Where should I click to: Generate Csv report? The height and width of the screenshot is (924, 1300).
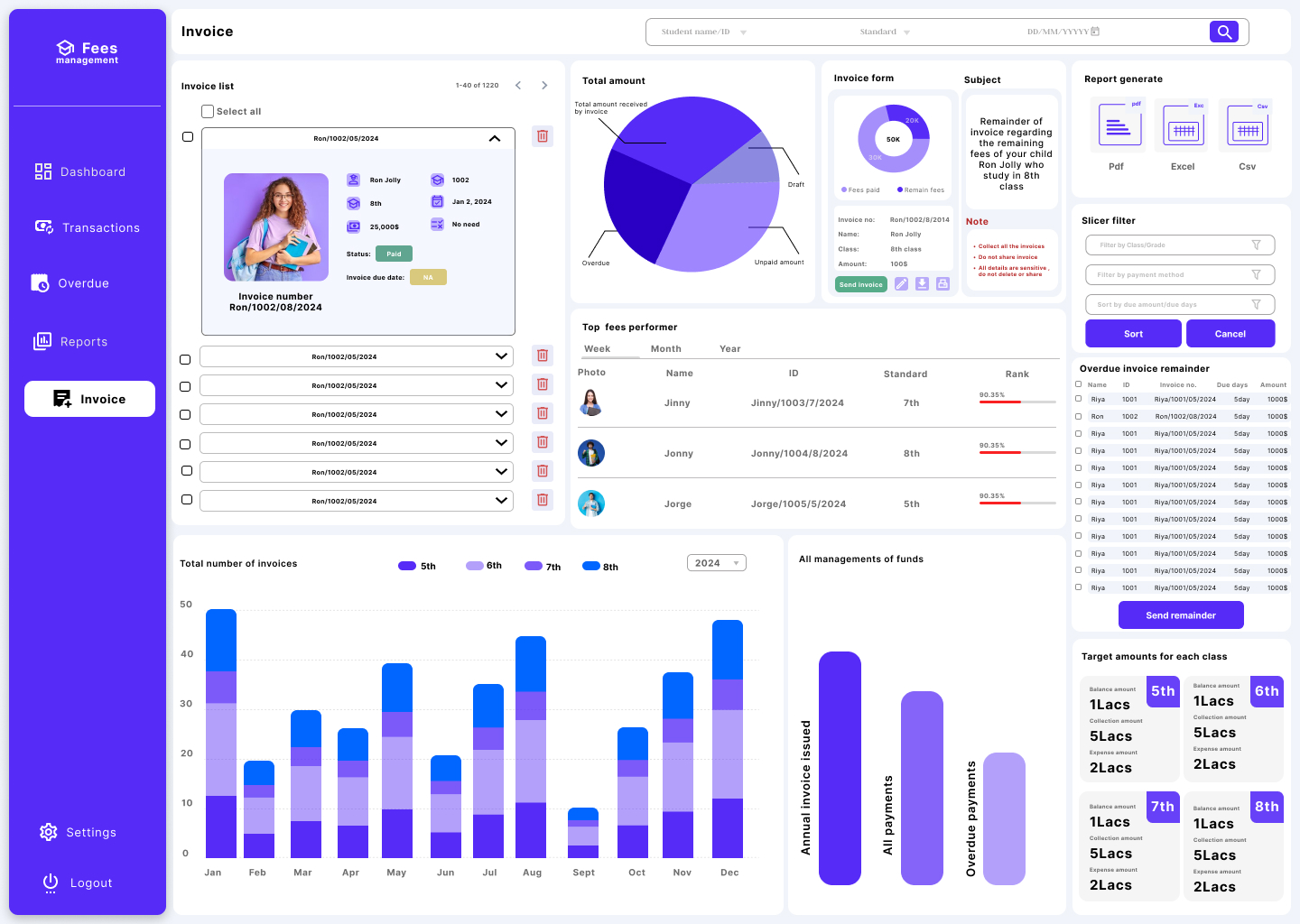tap(1246, 127)
